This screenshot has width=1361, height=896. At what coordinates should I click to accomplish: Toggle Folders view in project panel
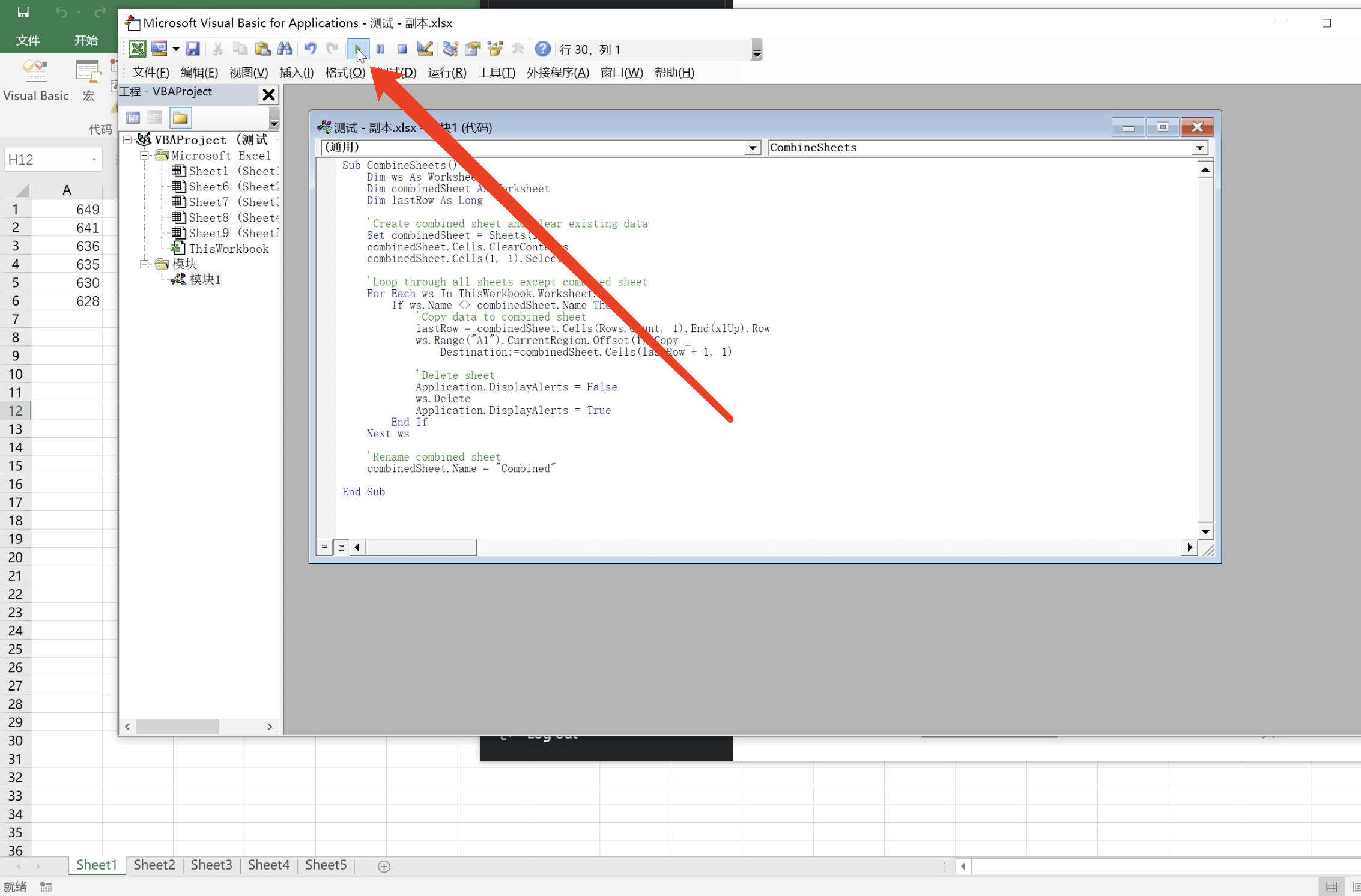tap(180, 118)
